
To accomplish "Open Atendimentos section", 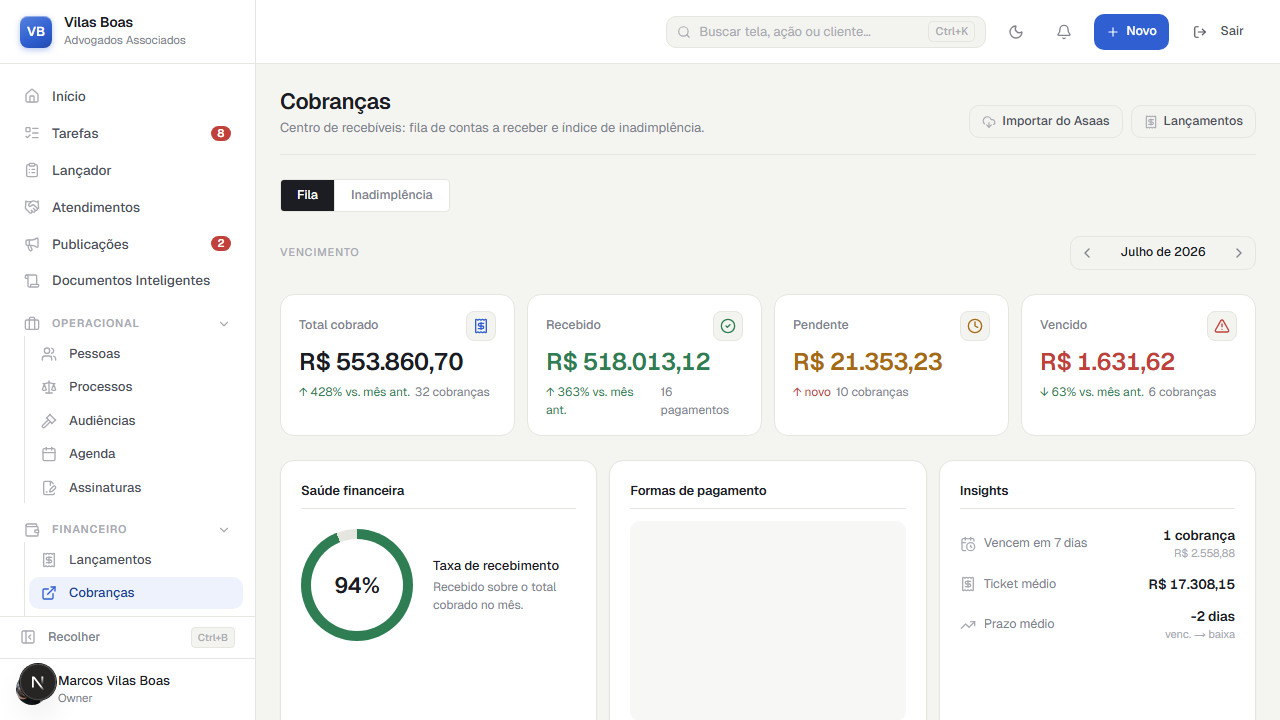I will pos(128,208).
